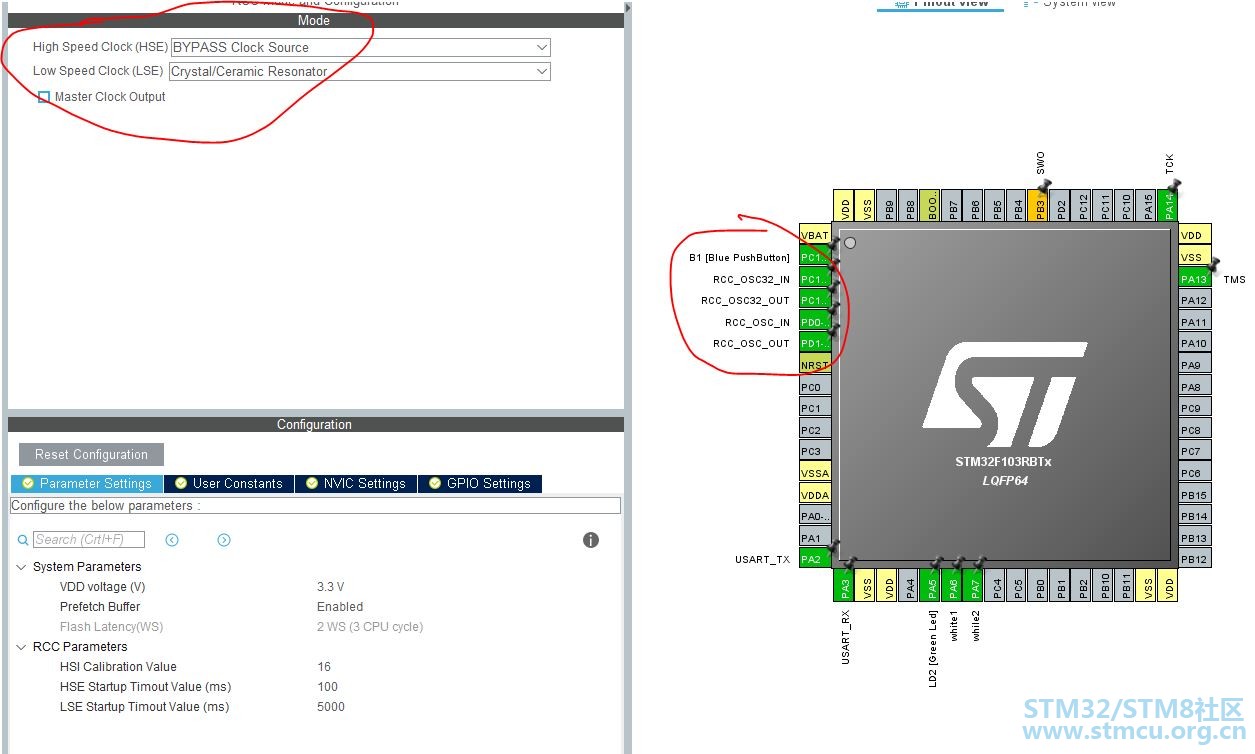Collapse the RCC Parameters group

(x=22, y=647)
